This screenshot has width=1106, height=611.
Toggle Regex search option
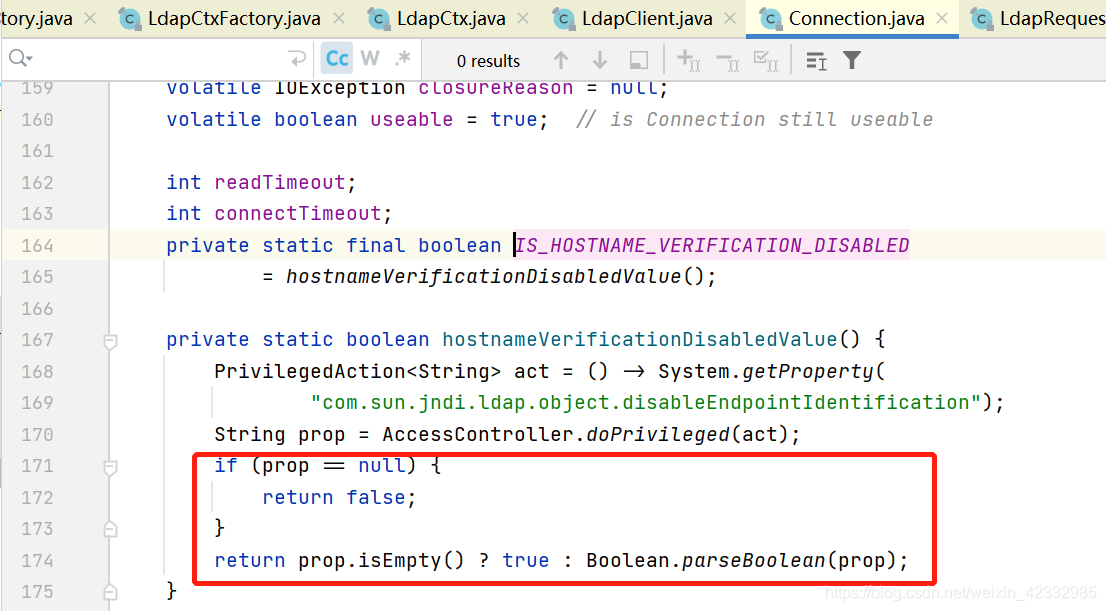coord(403,59)
